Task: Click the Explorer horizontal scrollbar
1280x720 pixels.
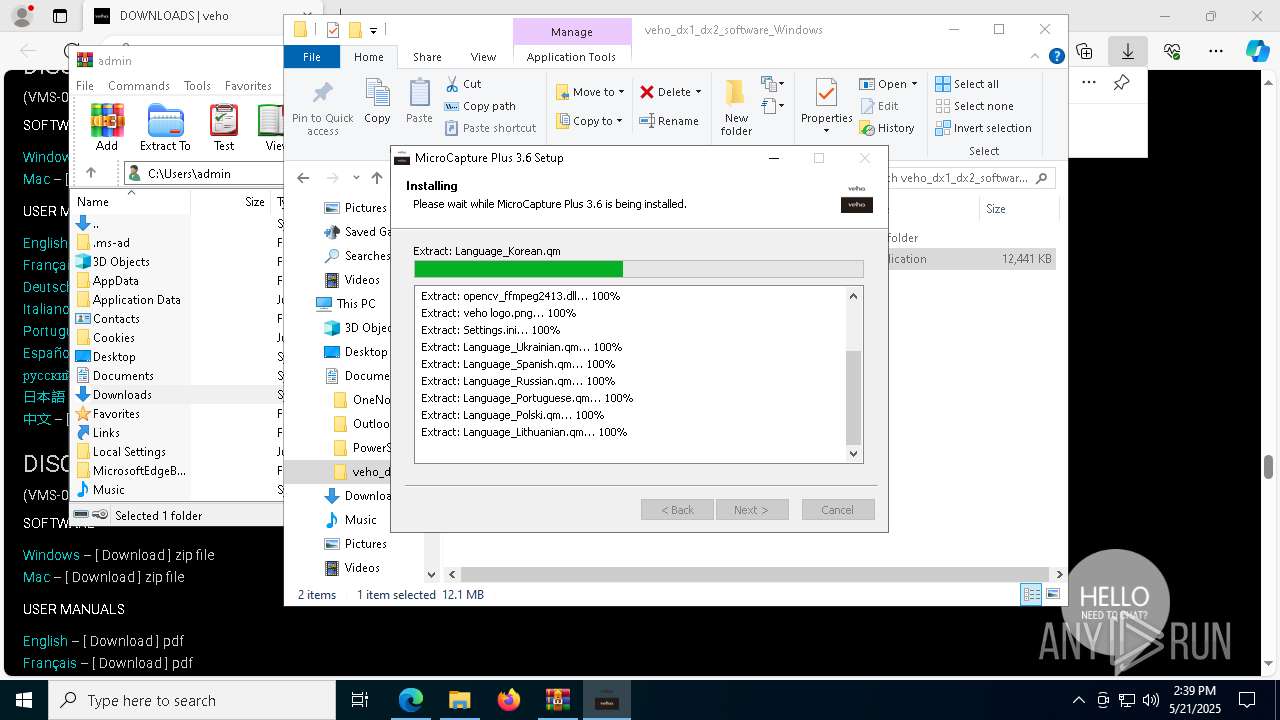Action: click(755, 574)
